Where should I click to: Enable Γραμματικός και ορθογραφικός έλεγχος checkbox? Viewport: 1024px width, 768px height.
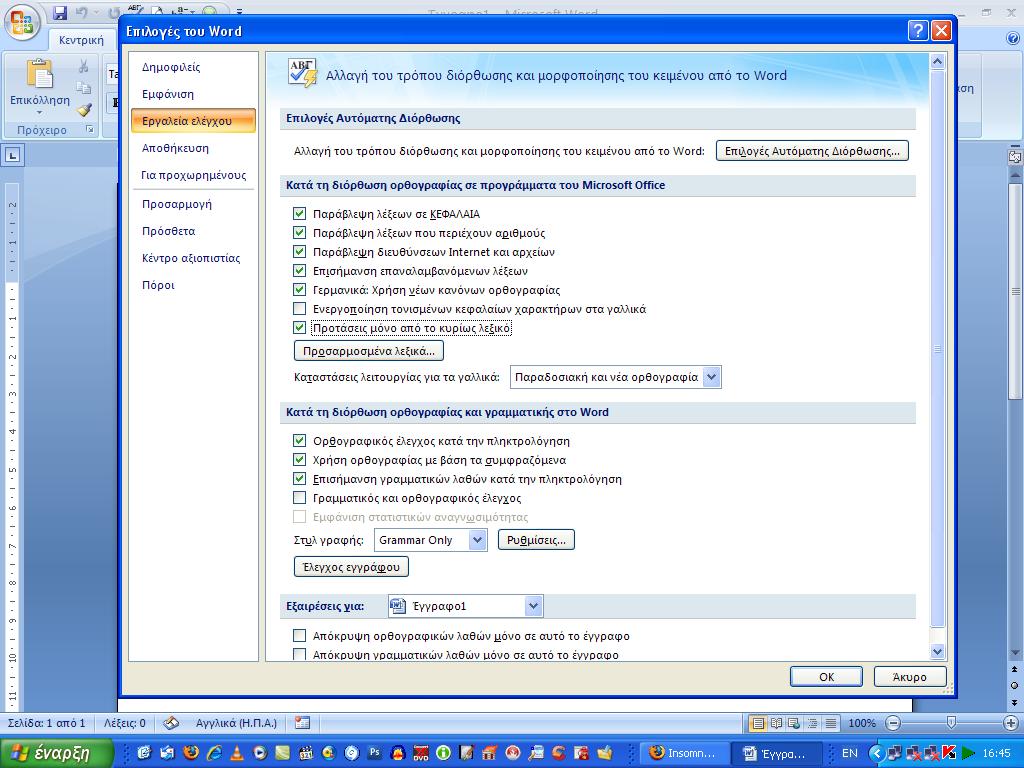299,498
